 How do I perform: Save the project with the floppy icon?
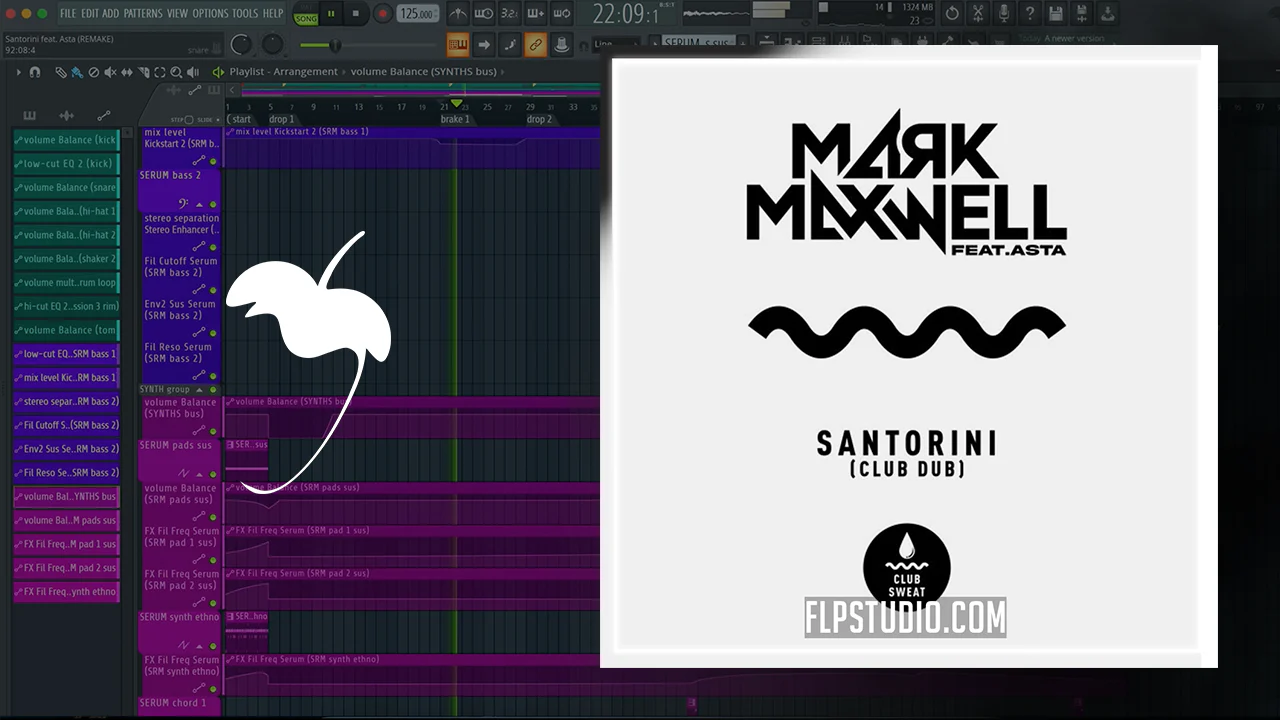[x=1056, y=14]
